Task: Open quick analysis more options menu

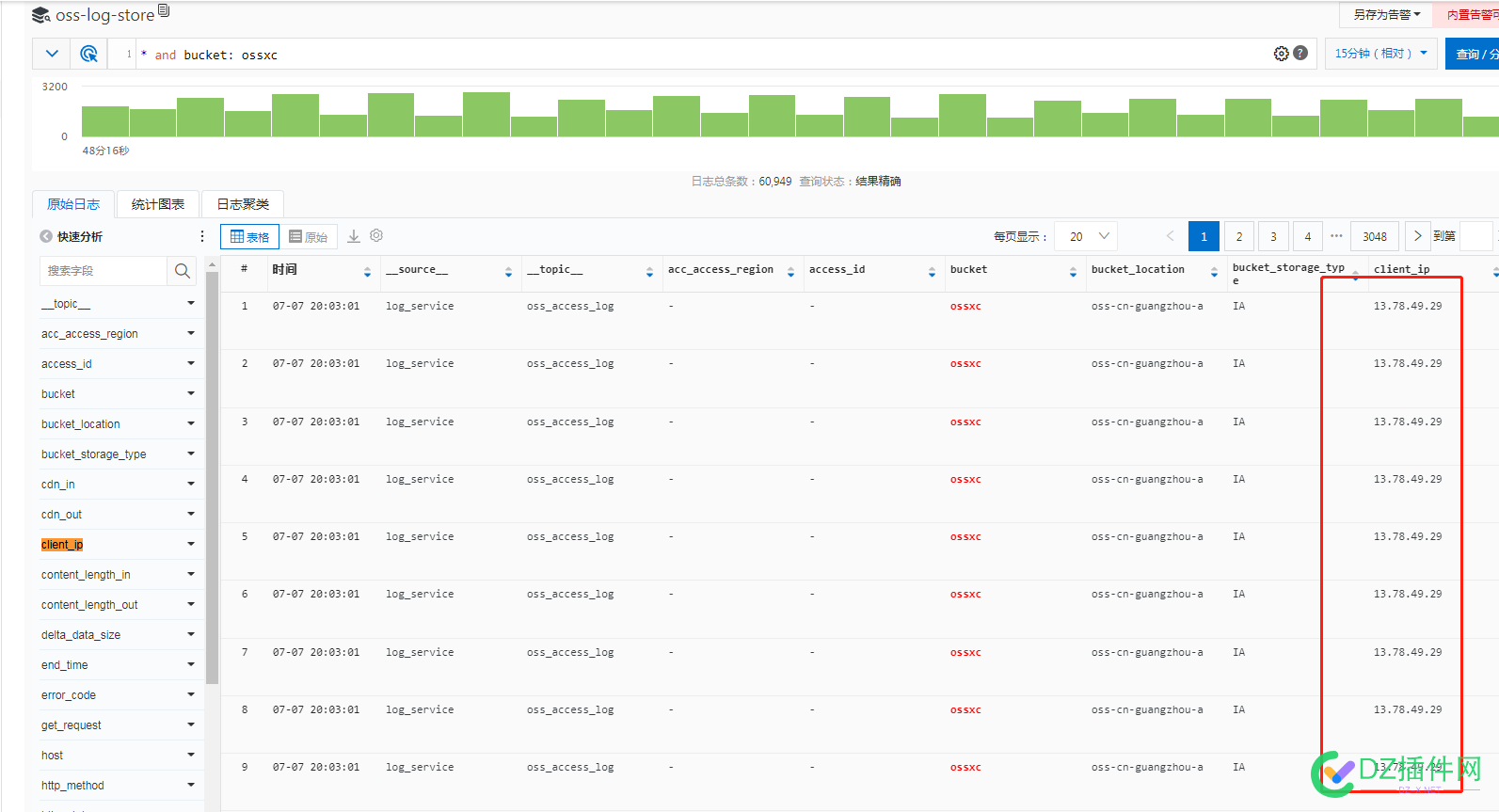Action: 202,236
